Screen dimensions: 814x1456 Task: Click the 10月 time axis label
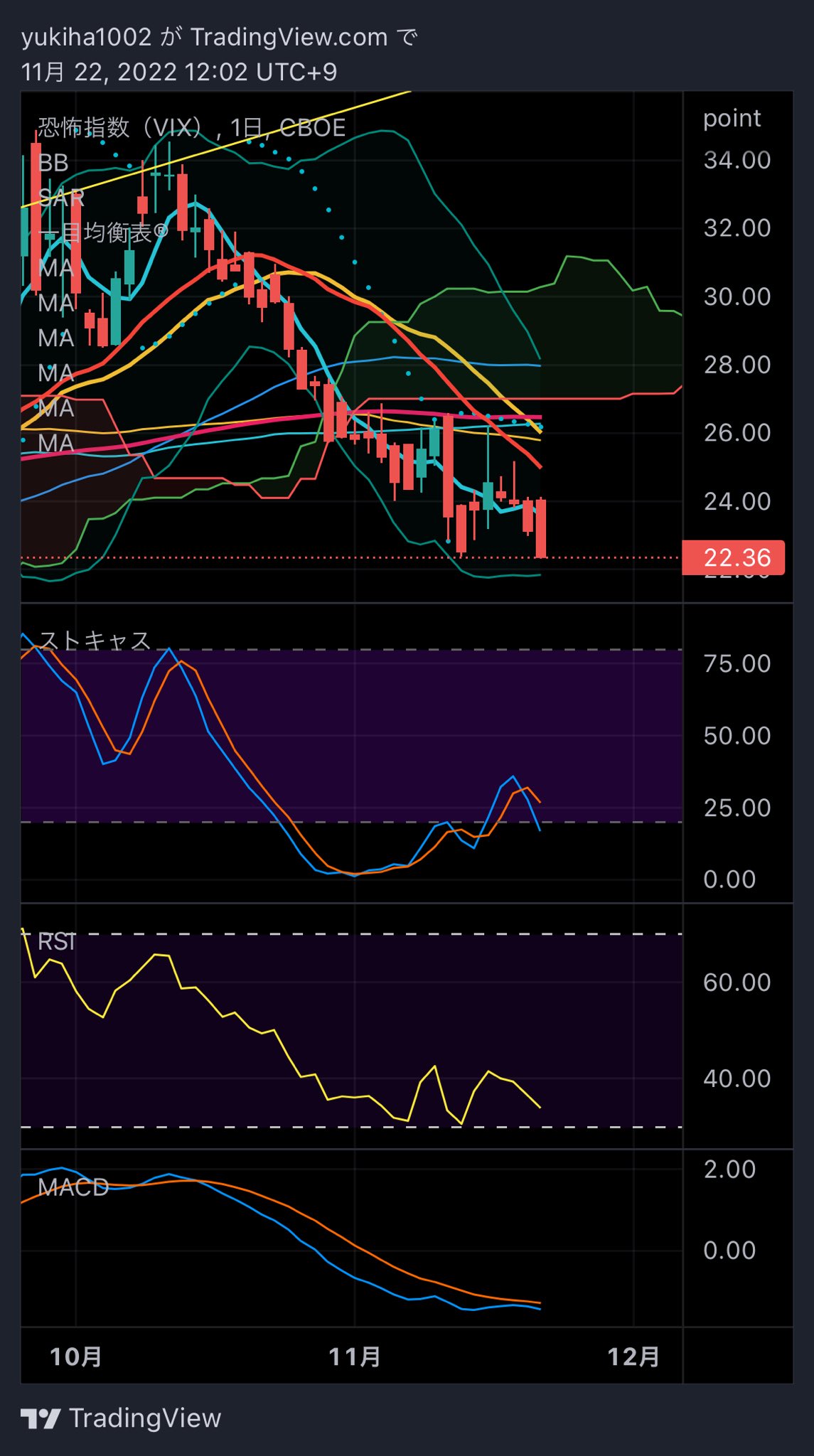pos(76,1356)
